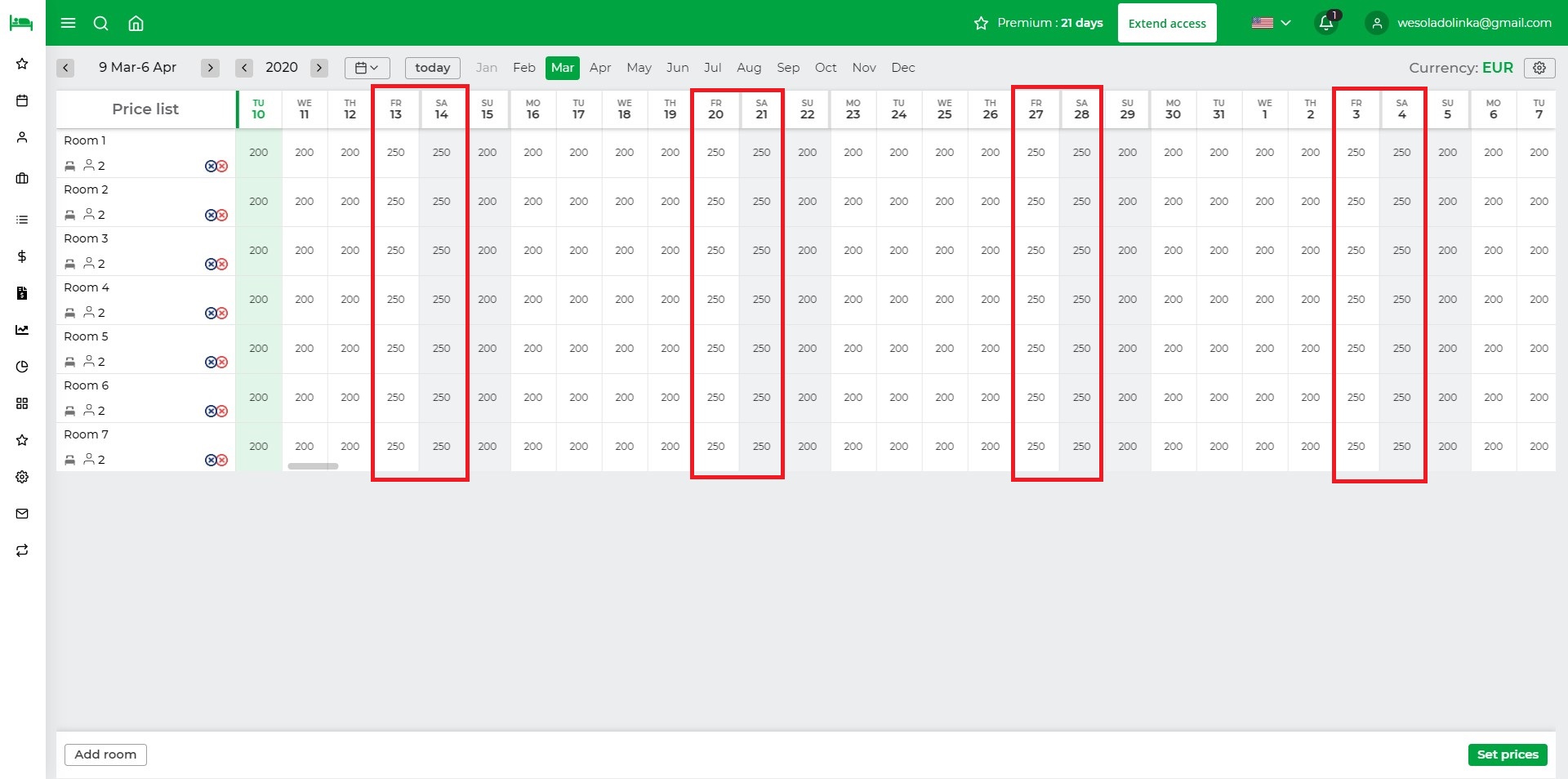Select the Mar month tab
The image size is (1568, 779).
point(563,68)
